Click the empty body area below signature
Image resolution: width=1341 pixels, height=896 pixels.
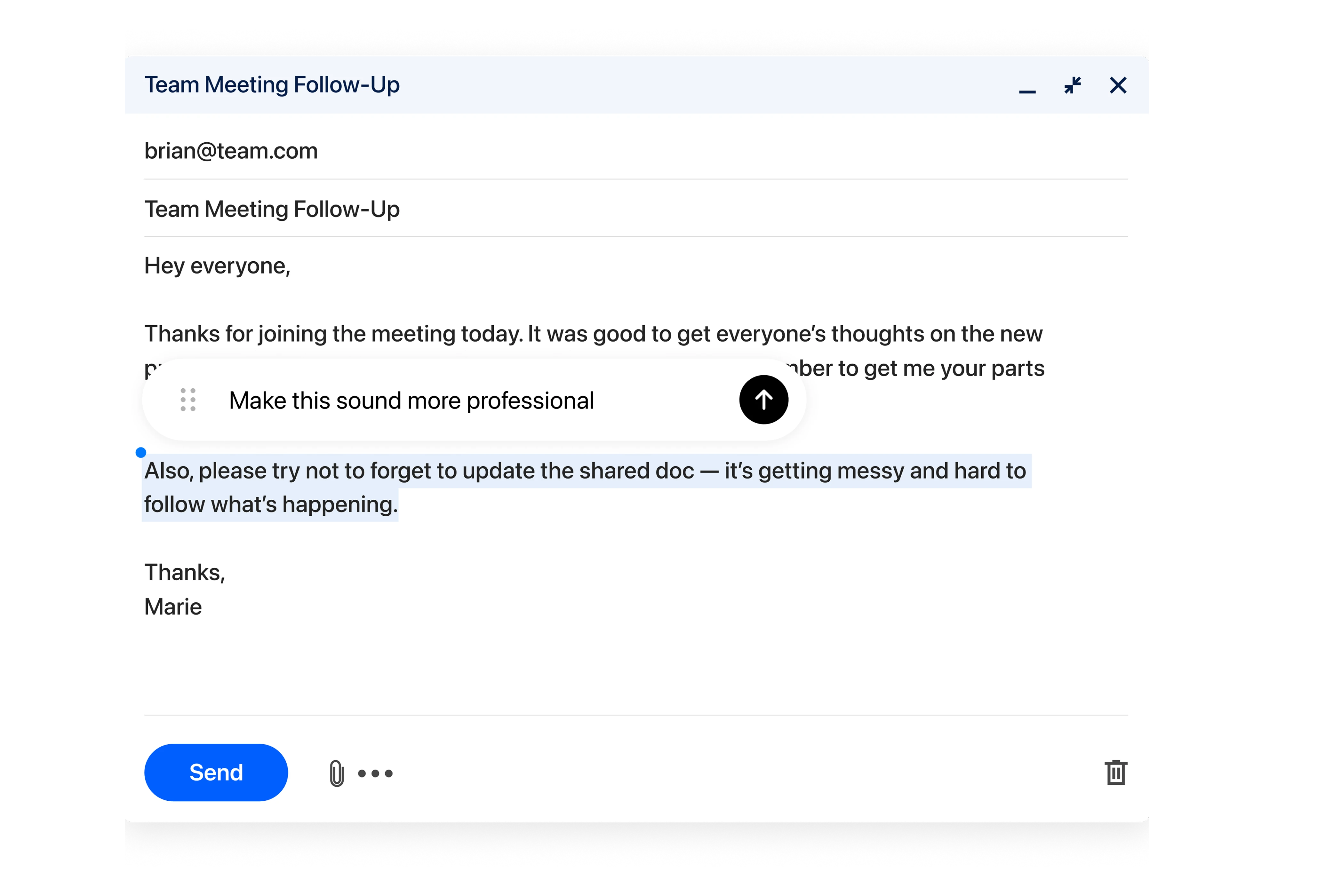[629, 669]
